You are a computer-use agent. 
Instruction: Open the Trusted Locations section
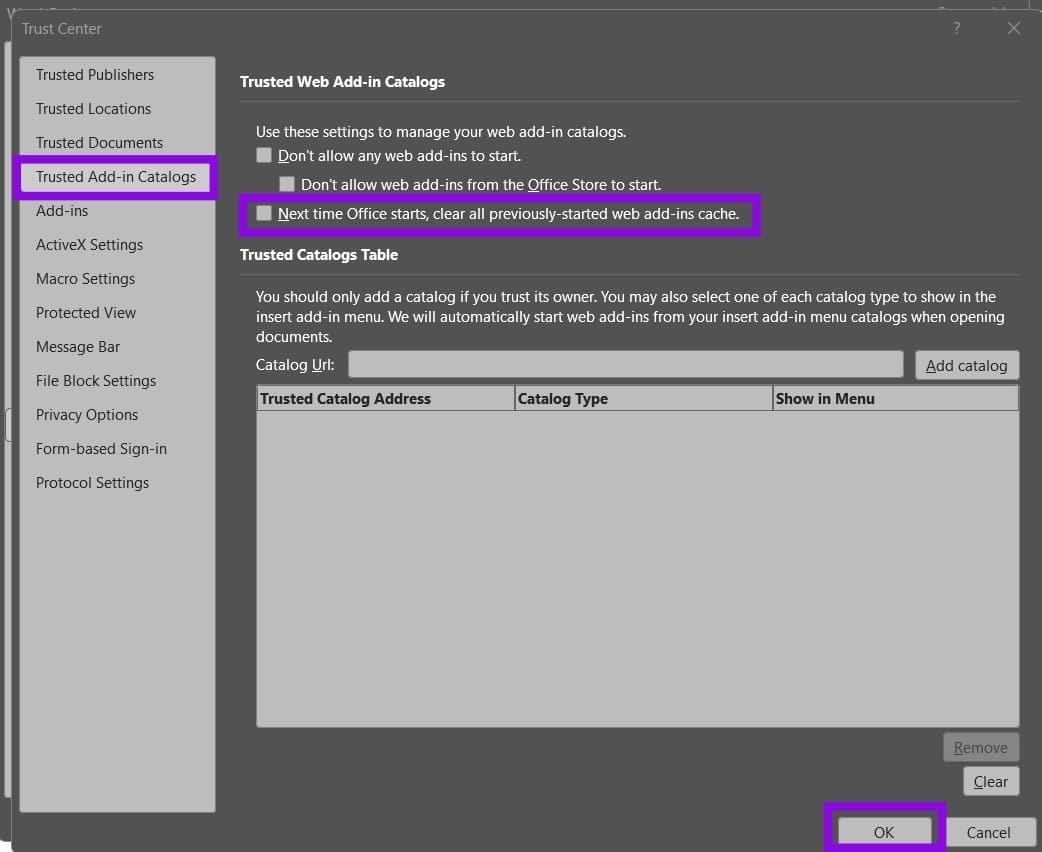tap(94, 108)
